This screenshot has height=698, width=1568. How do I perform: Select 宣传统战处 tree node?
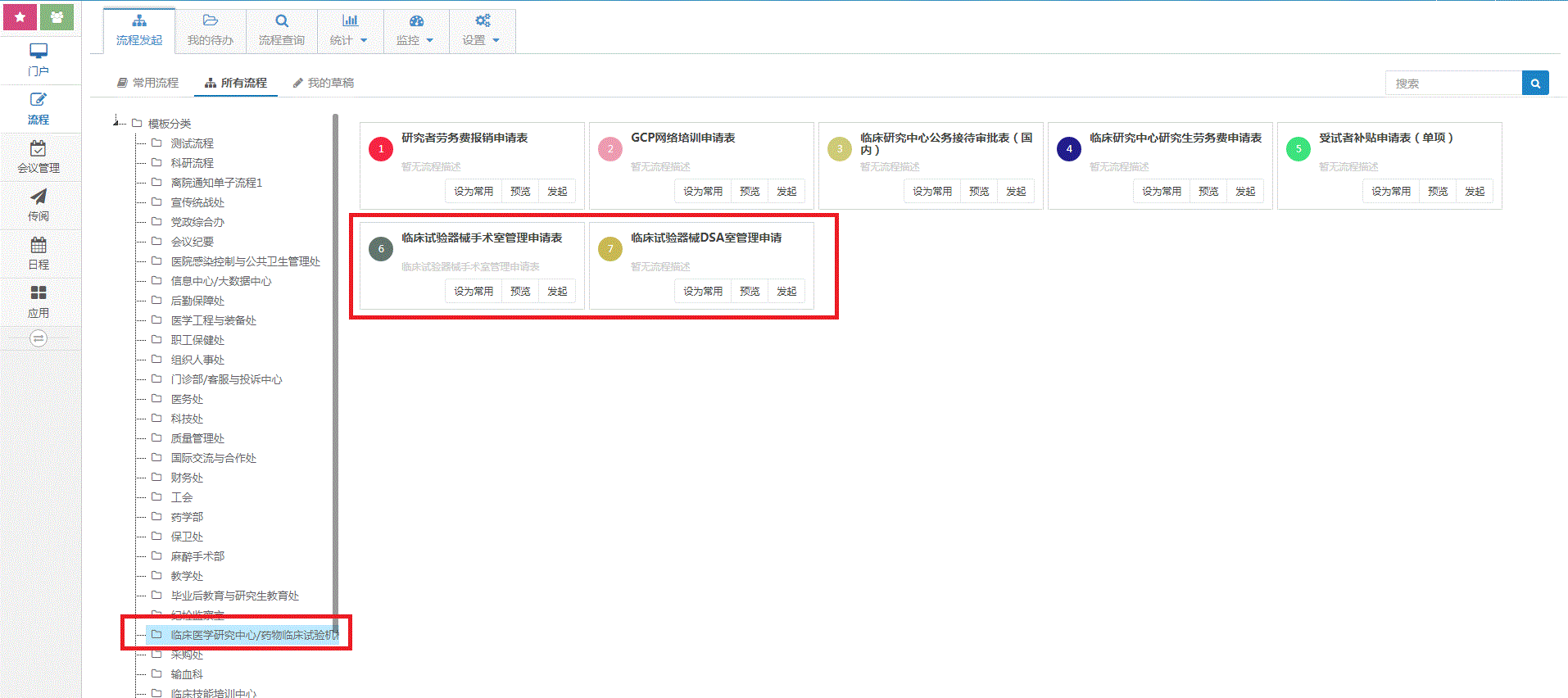(x=197, y=202)
